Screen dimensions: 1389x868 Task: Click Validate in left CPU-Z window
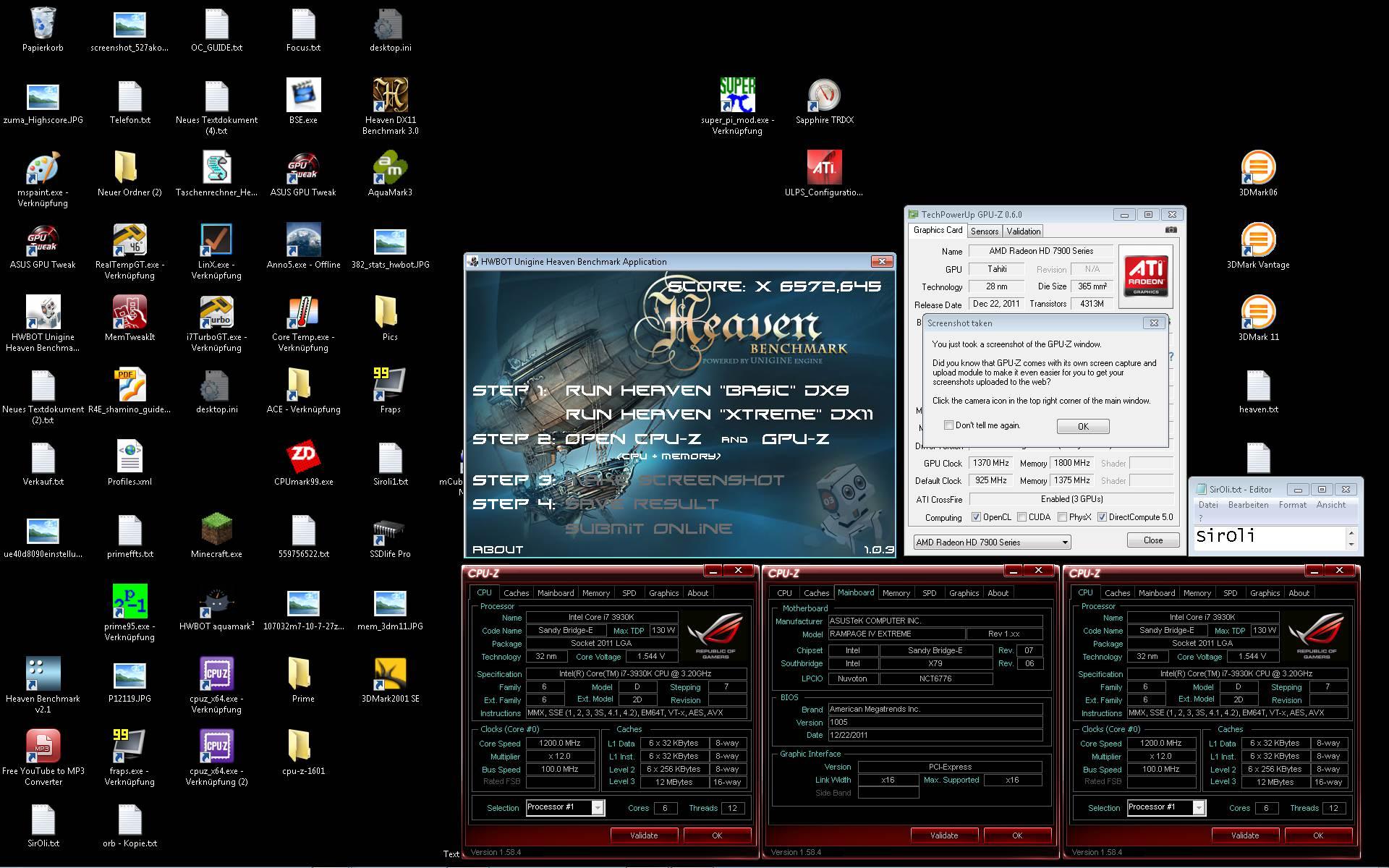(x=644, y=835)
